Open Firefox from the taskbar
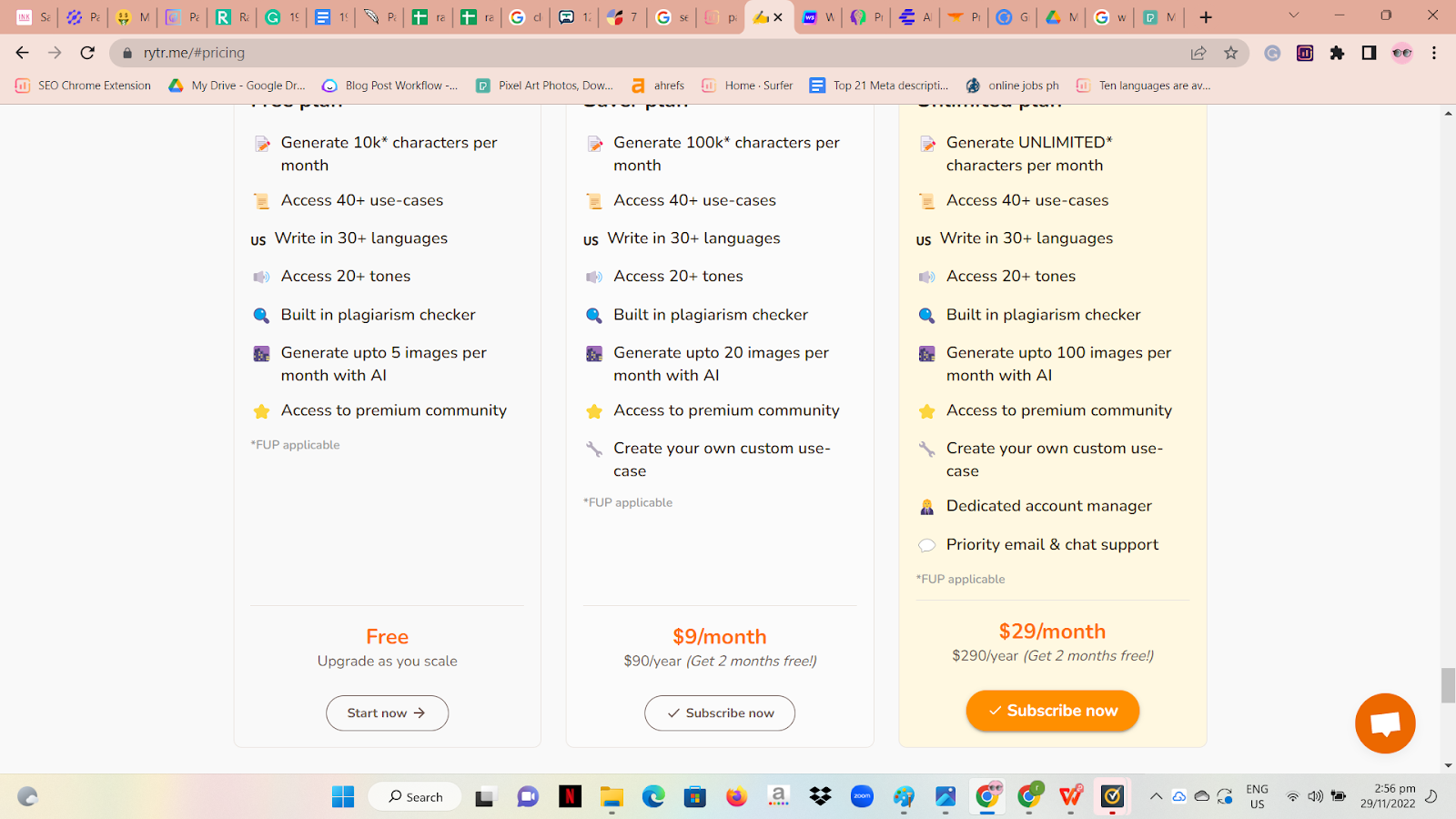1456x819 pixels. 737,797
